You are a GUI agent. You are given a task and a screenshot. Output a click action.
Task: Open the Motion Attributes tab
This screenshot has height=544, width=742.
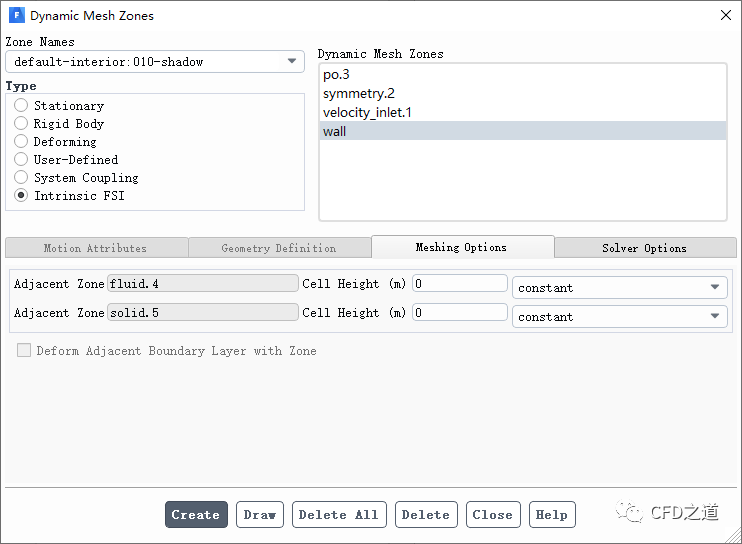(x=95, y=248)
